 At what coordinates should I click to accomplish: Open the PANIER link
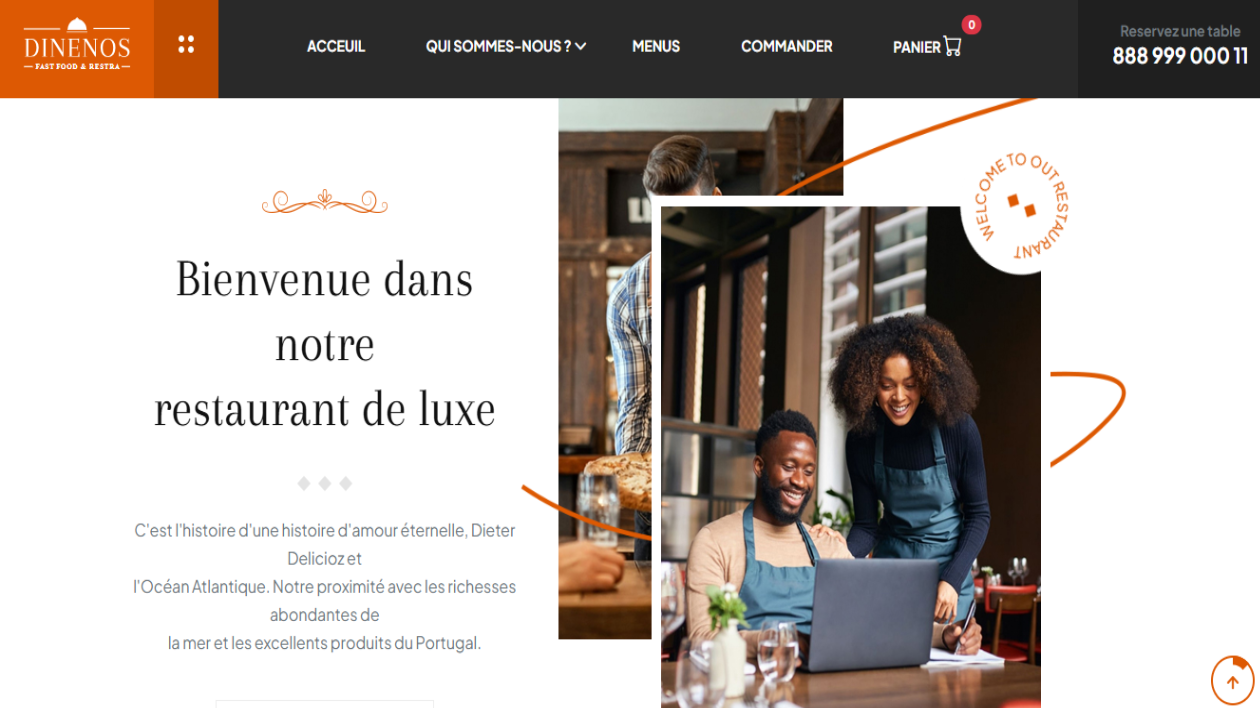click(917, 47)
